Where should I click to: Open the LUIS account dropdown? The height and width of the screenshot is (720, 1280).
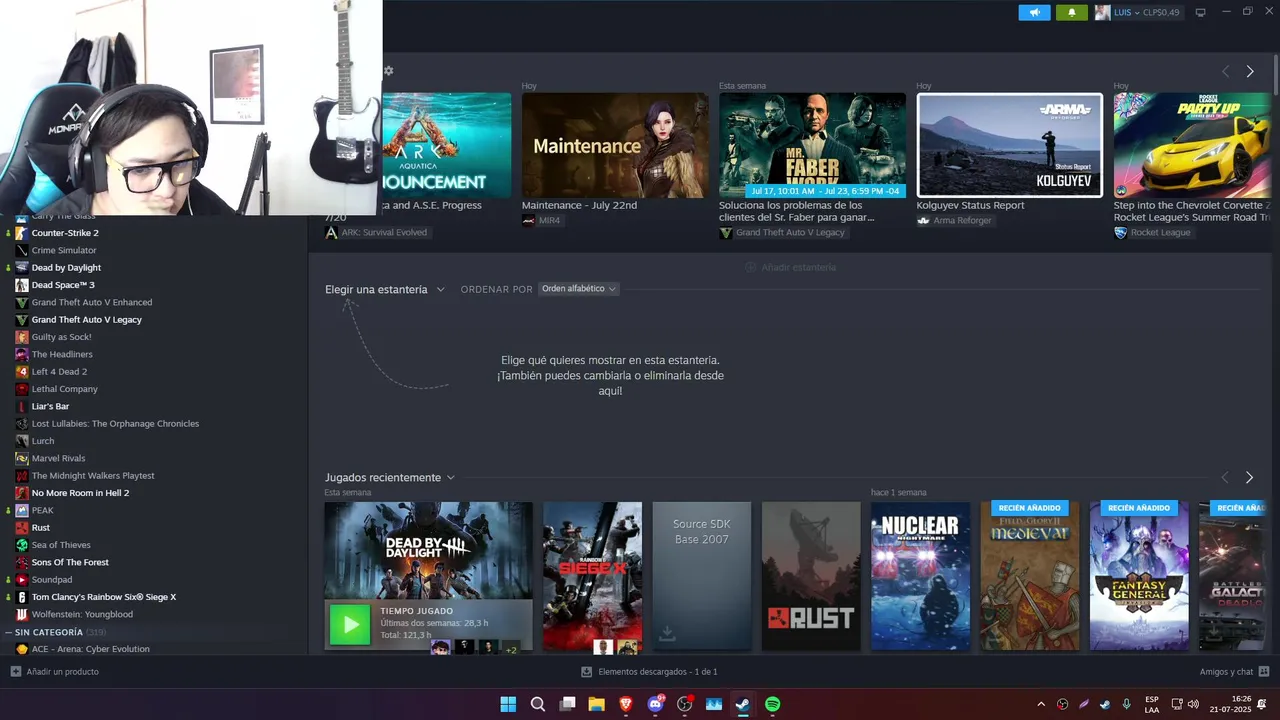coord(1137,12)
